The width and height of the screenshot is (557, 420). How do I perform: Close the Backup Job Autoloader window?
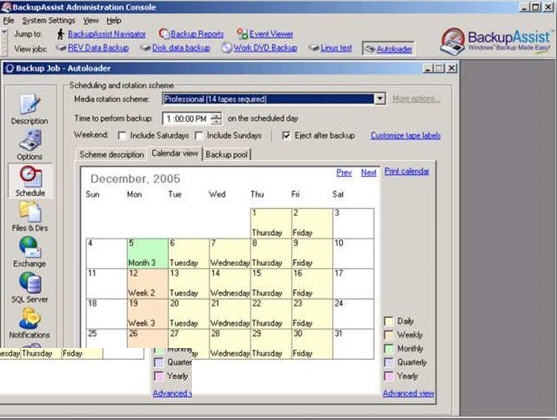coord(451,68)
